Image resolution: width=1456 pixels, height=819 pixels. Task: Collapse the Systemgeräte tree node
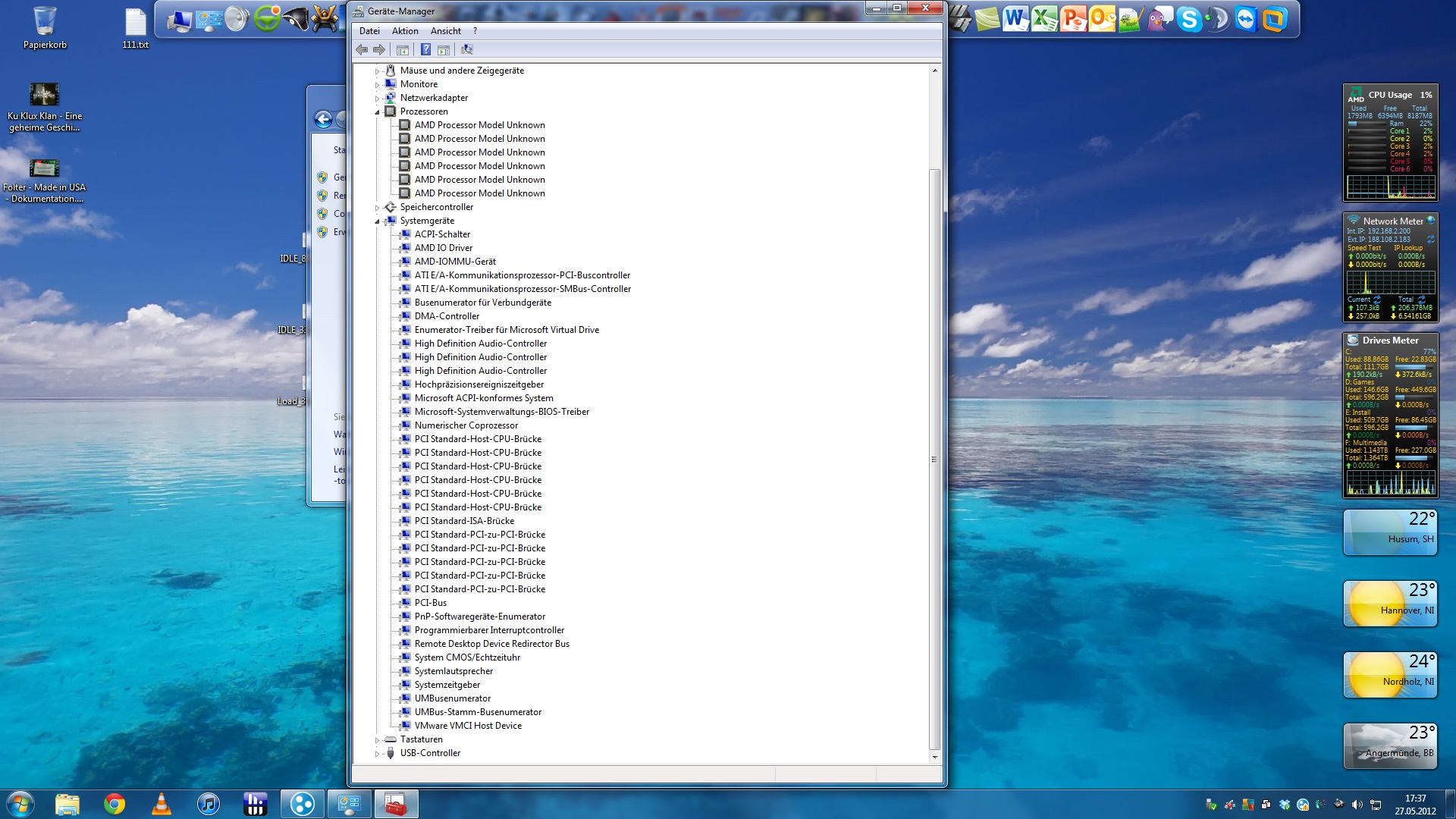pos(377,221)
